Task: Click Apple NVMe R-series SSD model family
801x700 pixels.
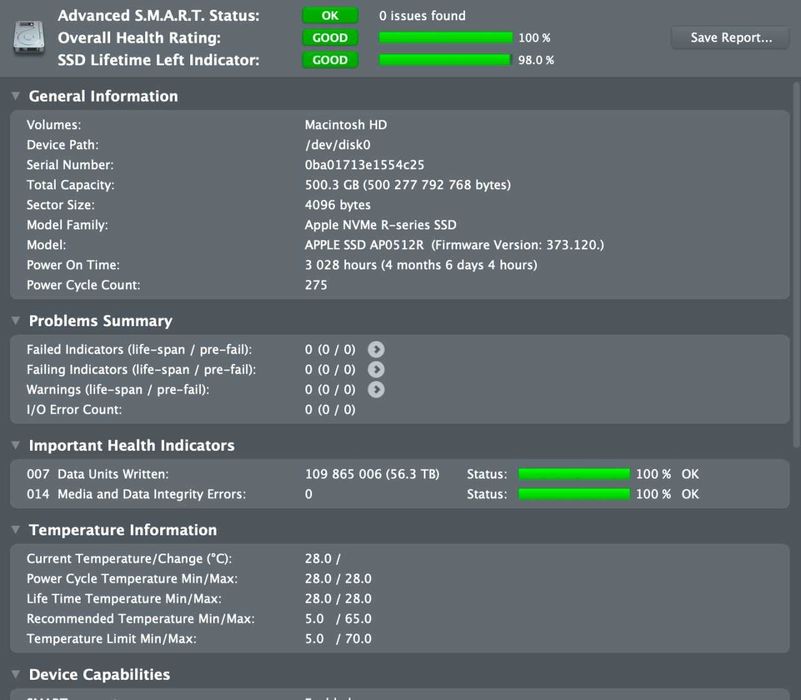Action: (x=381, y=225)
